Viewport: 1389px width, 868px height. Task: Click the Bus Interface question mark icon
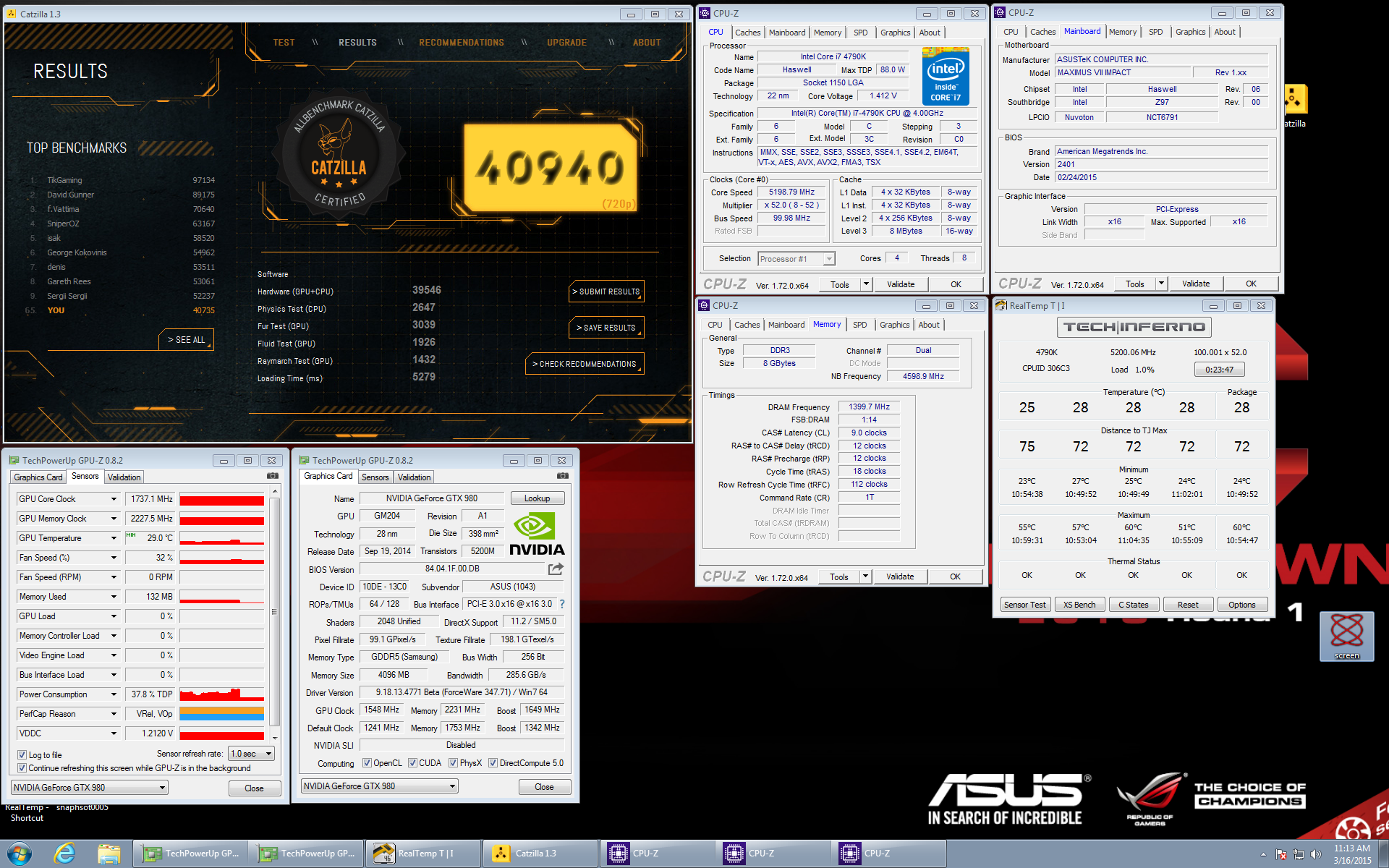562,604
